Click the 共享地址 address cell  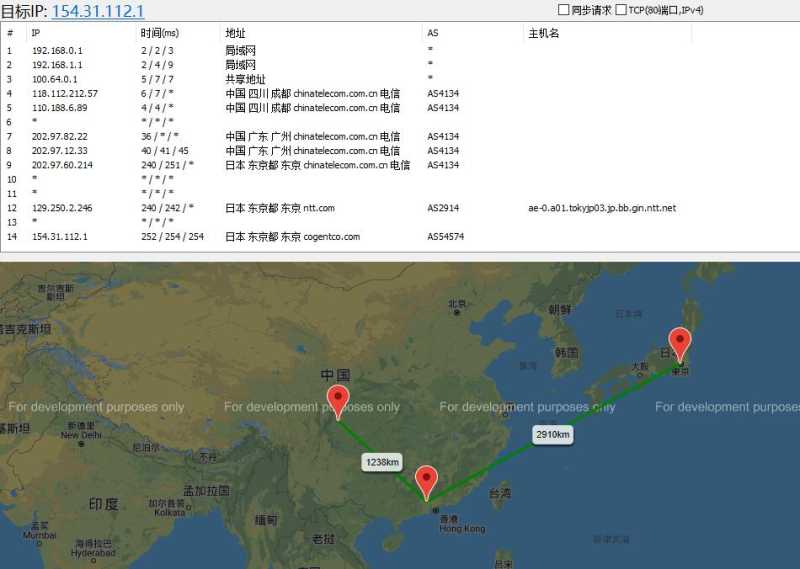[245, 79]
